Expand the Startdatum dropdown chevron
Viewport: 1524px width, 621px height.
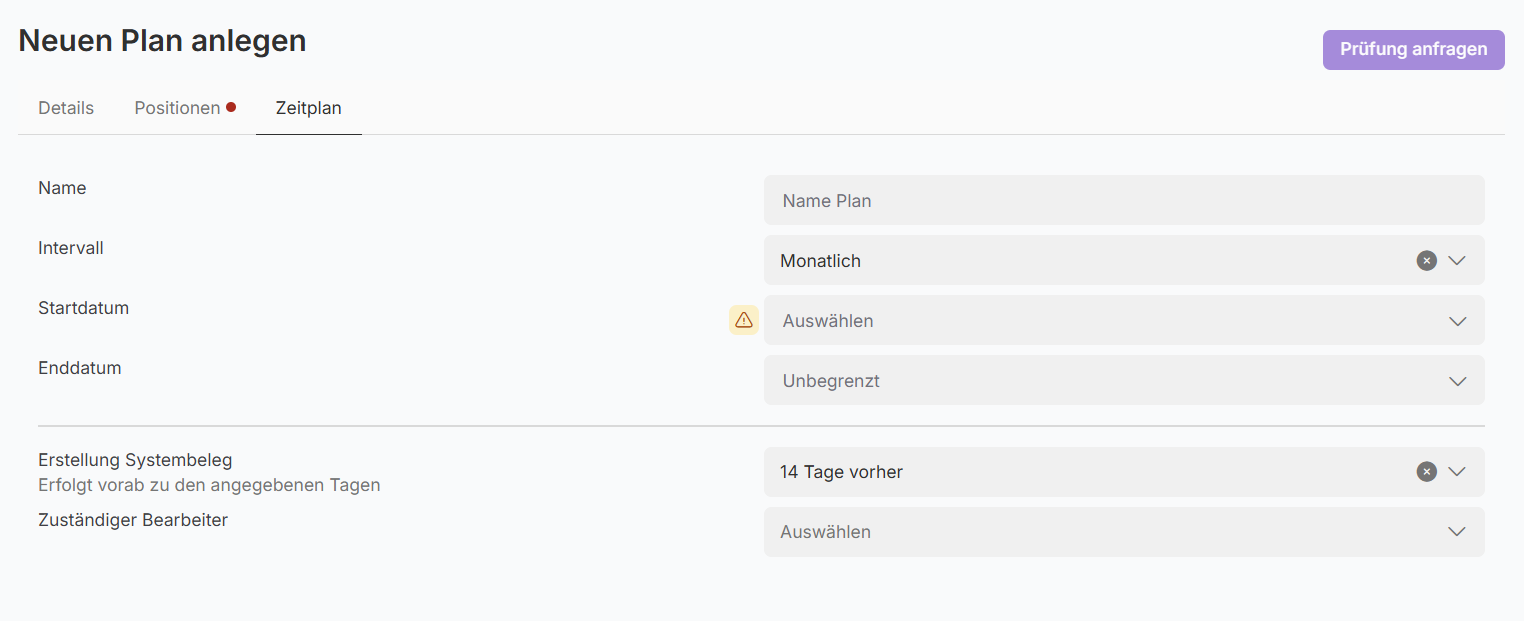(x=1457, y=321)
